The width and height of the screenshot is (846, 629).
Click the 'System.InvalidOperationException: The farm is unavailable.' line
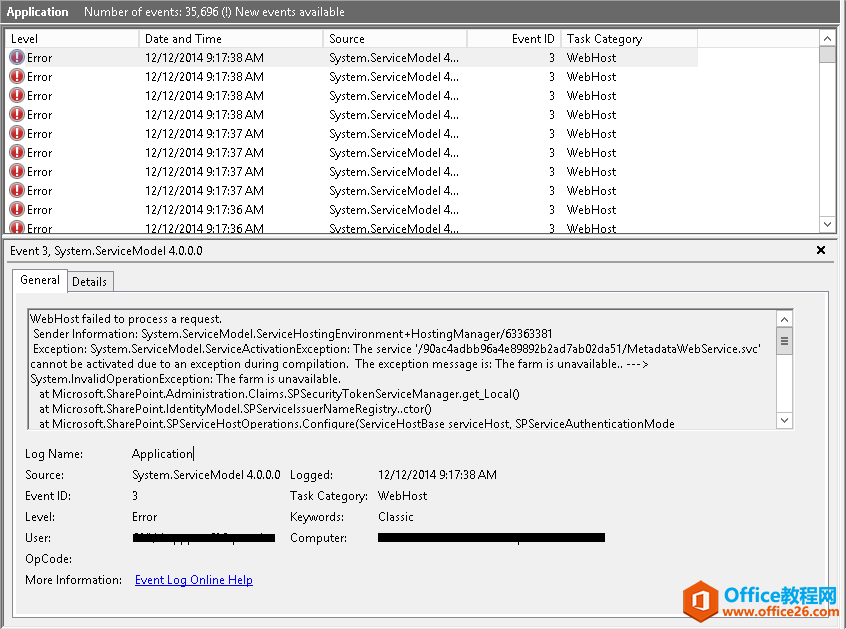click(186, 379)
